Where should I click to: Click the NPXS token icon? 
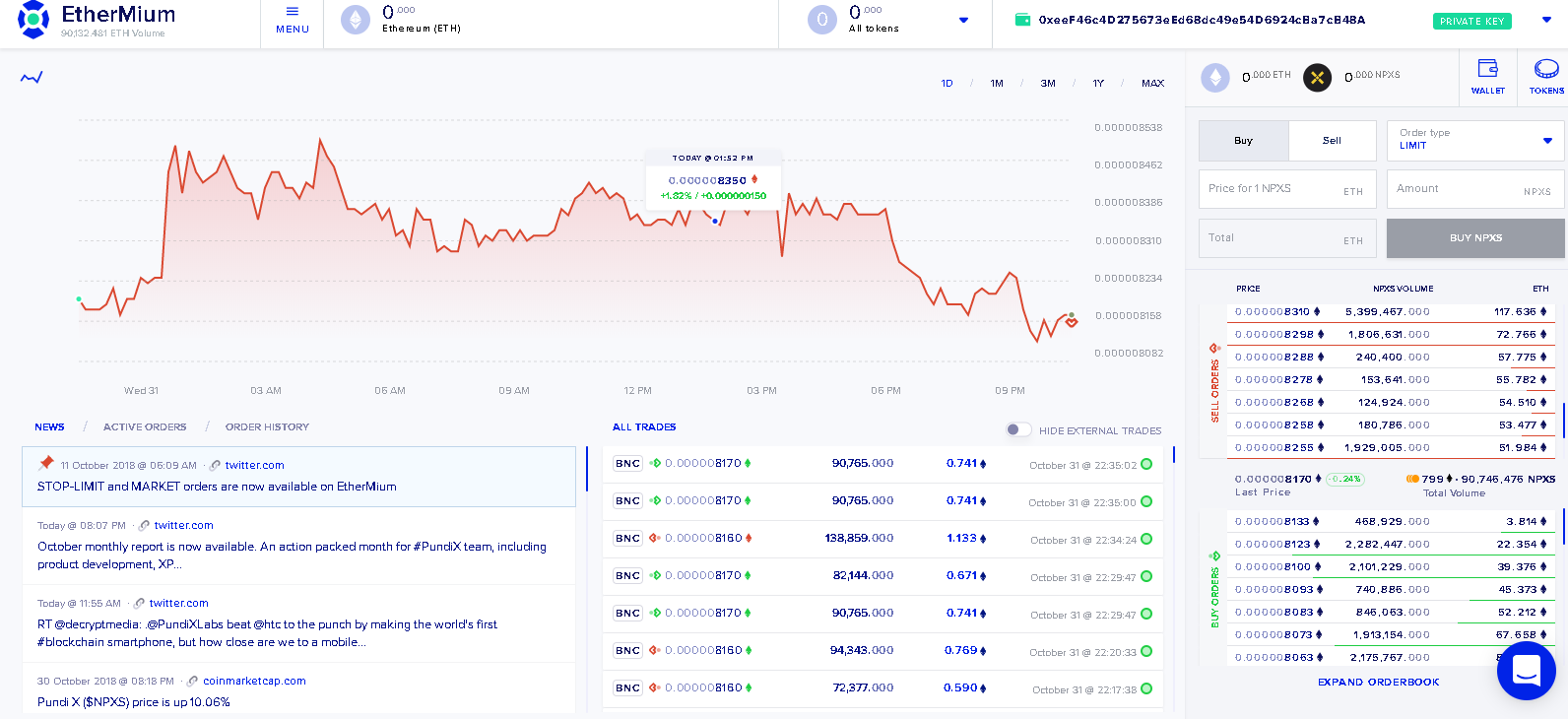point(1318,77)
